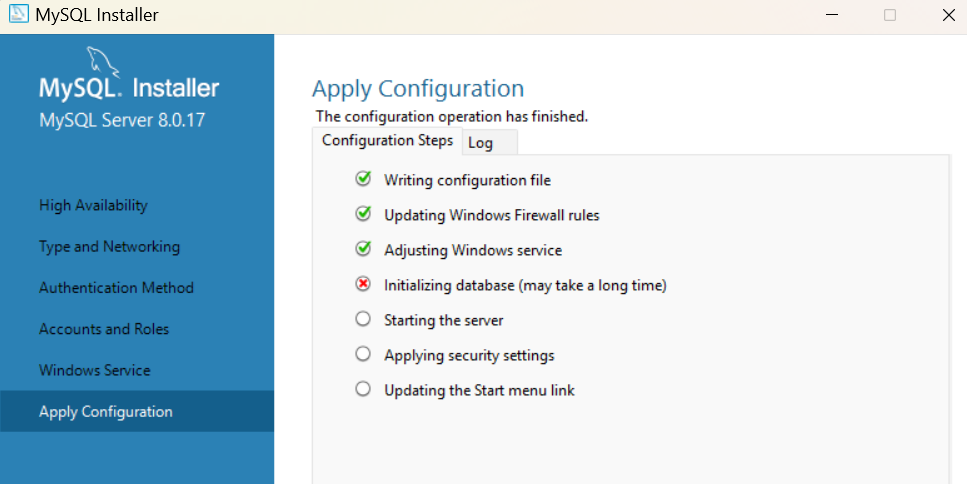Image resolution: width=967 pixels, height=484 pixels.
Task: Click pending circle beside Applying security settings
Action: click(363, 354)
